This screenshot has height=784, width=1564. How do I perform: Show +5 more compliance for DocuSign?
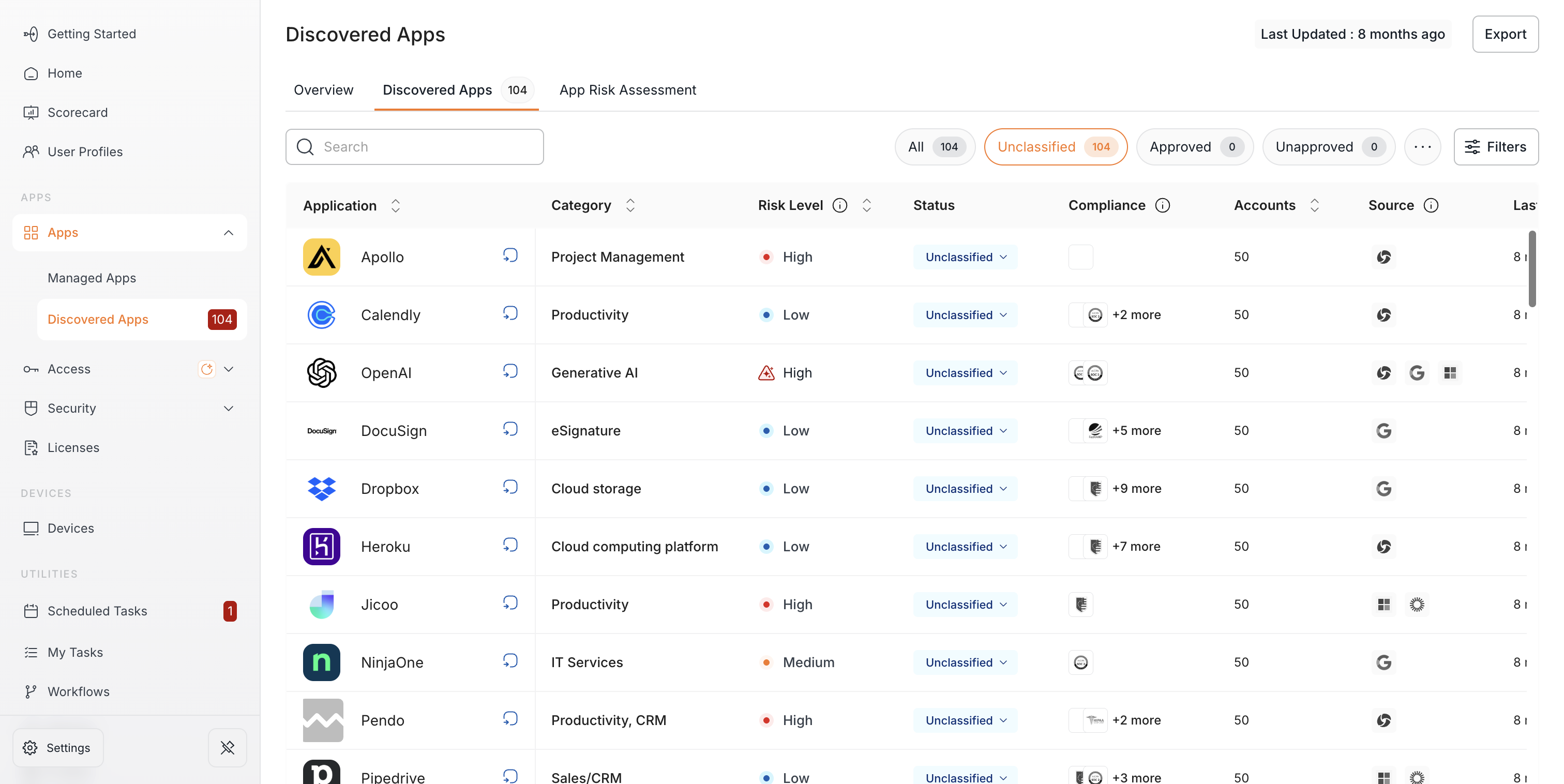(x=1137, y=431)
